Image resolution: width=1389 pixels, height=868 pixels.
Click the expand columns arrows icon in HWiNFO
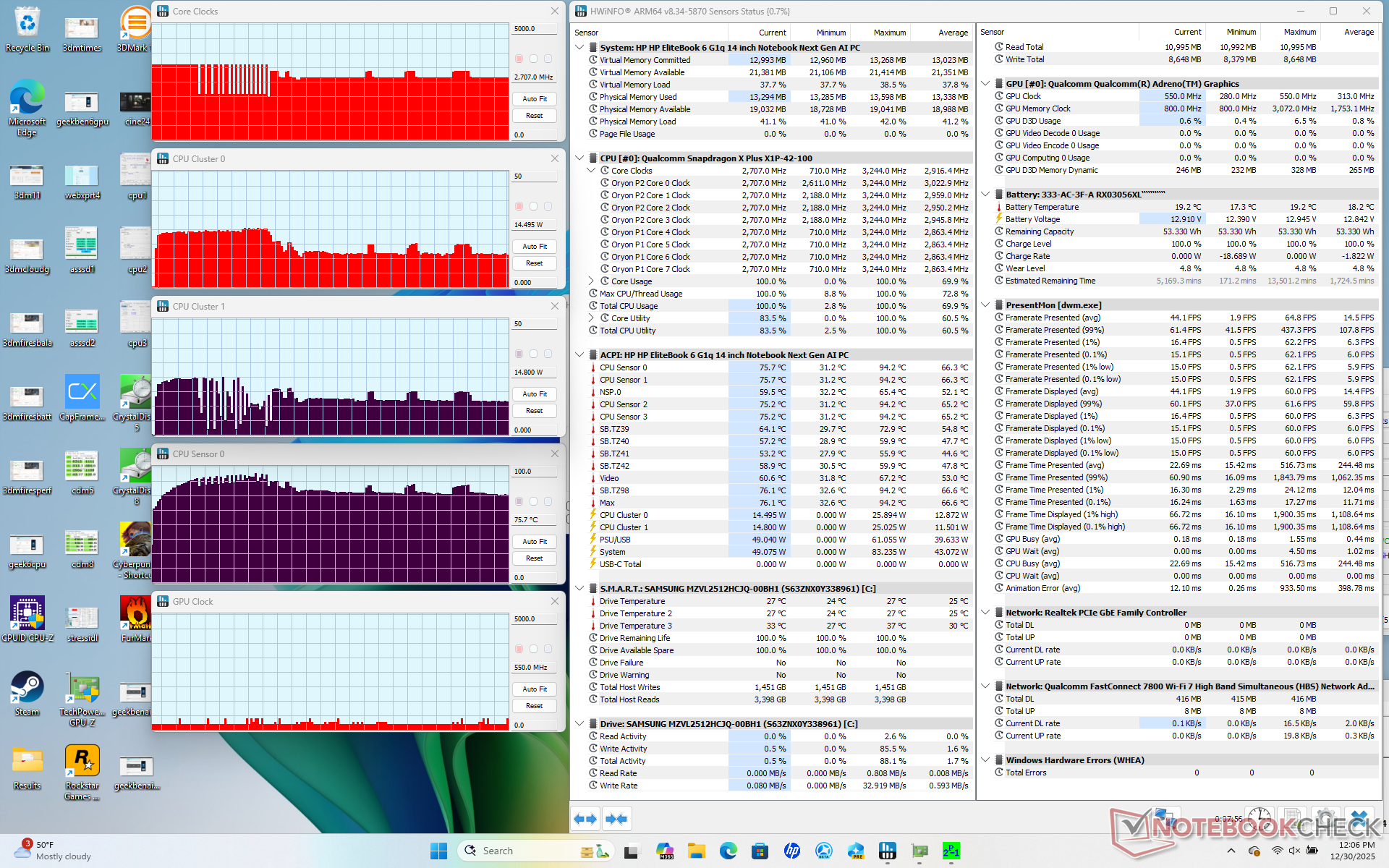[585, 819]
